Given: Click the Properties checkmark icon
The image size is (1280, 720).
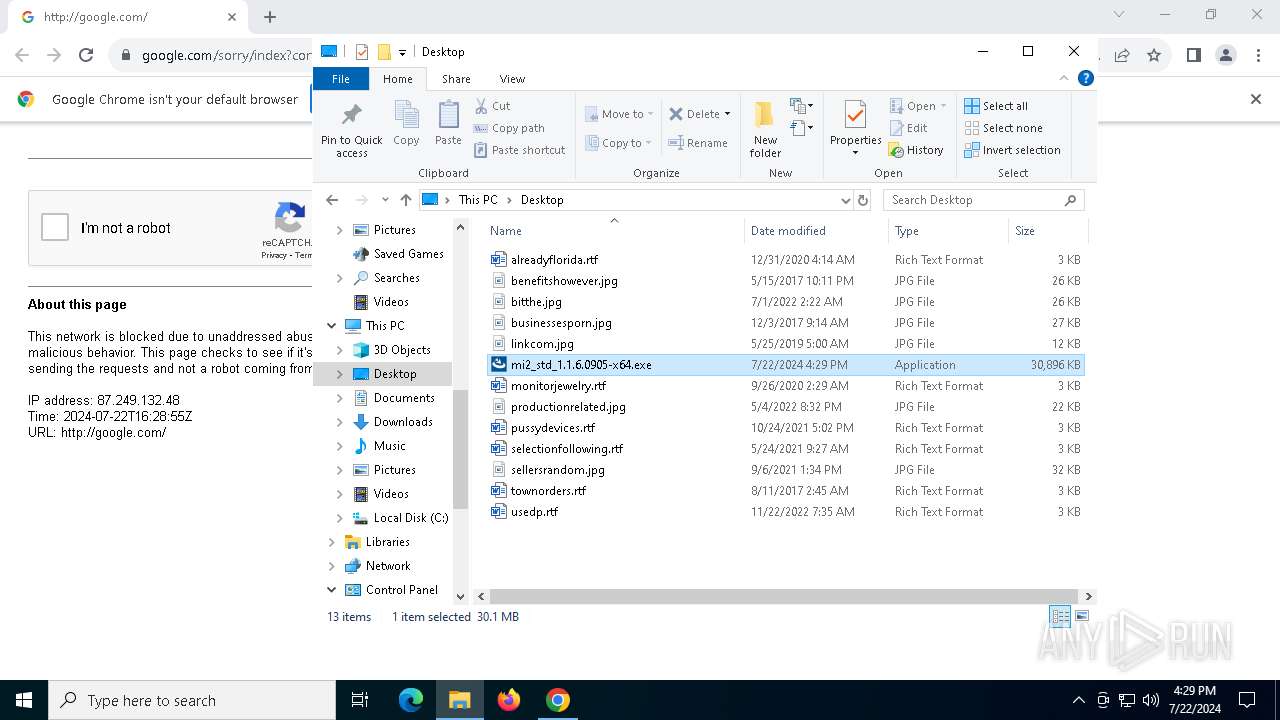Looking at the screenshot, I should pyautogui.click(x=855, y=115).
